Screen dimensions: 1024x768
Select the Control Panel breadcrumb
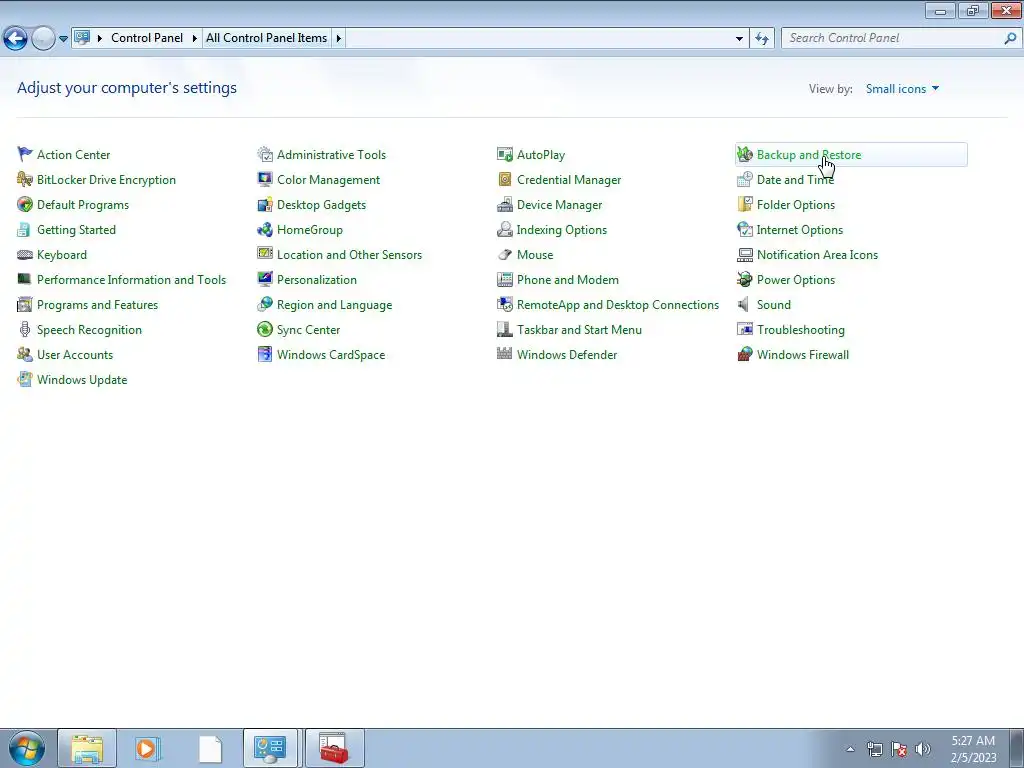tap(147, 39)
